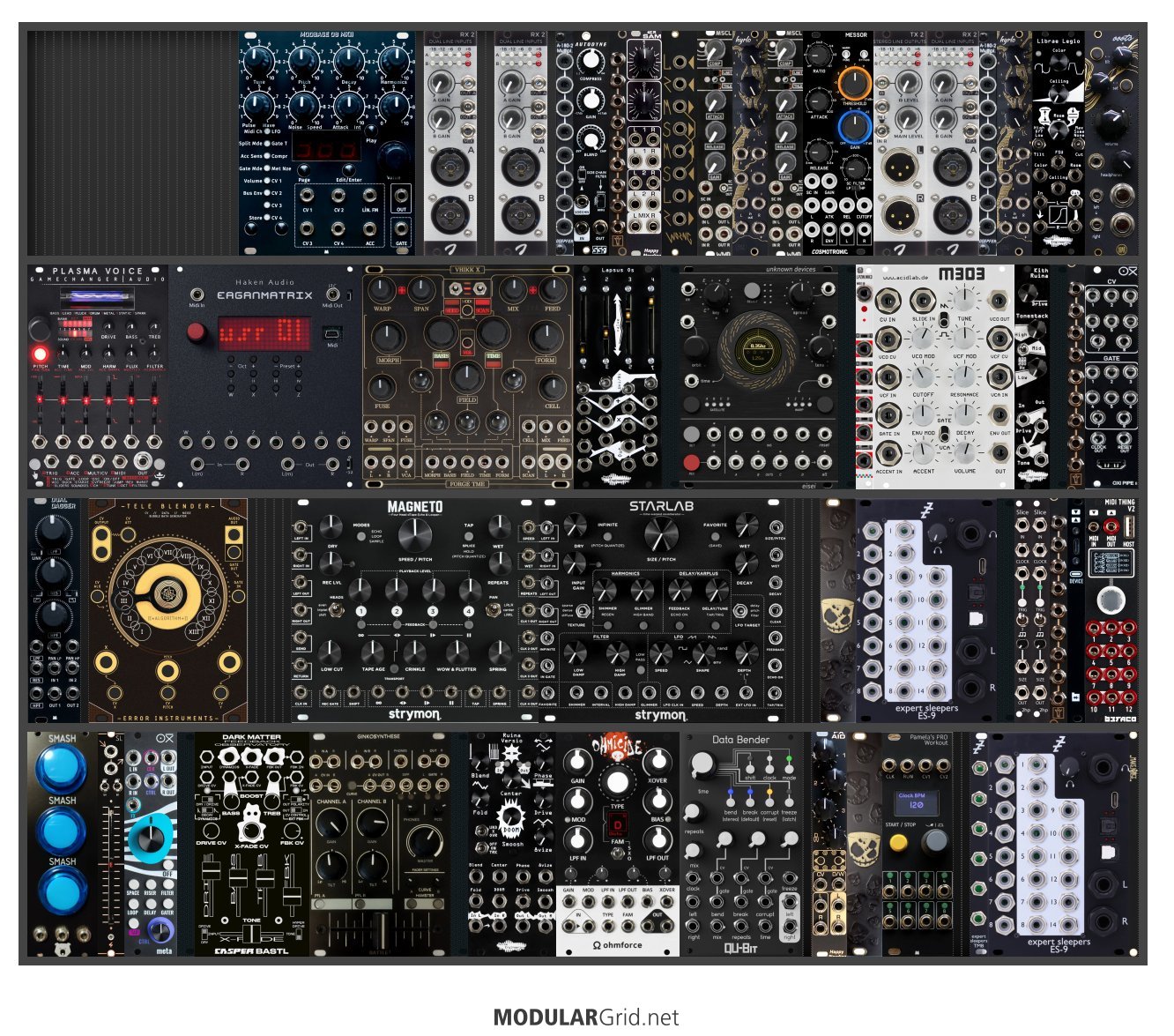The width and height of the screenshot is (1174, 1036).
Task: Flip the Magneto HEADS toggle switch
Action: 336,610
